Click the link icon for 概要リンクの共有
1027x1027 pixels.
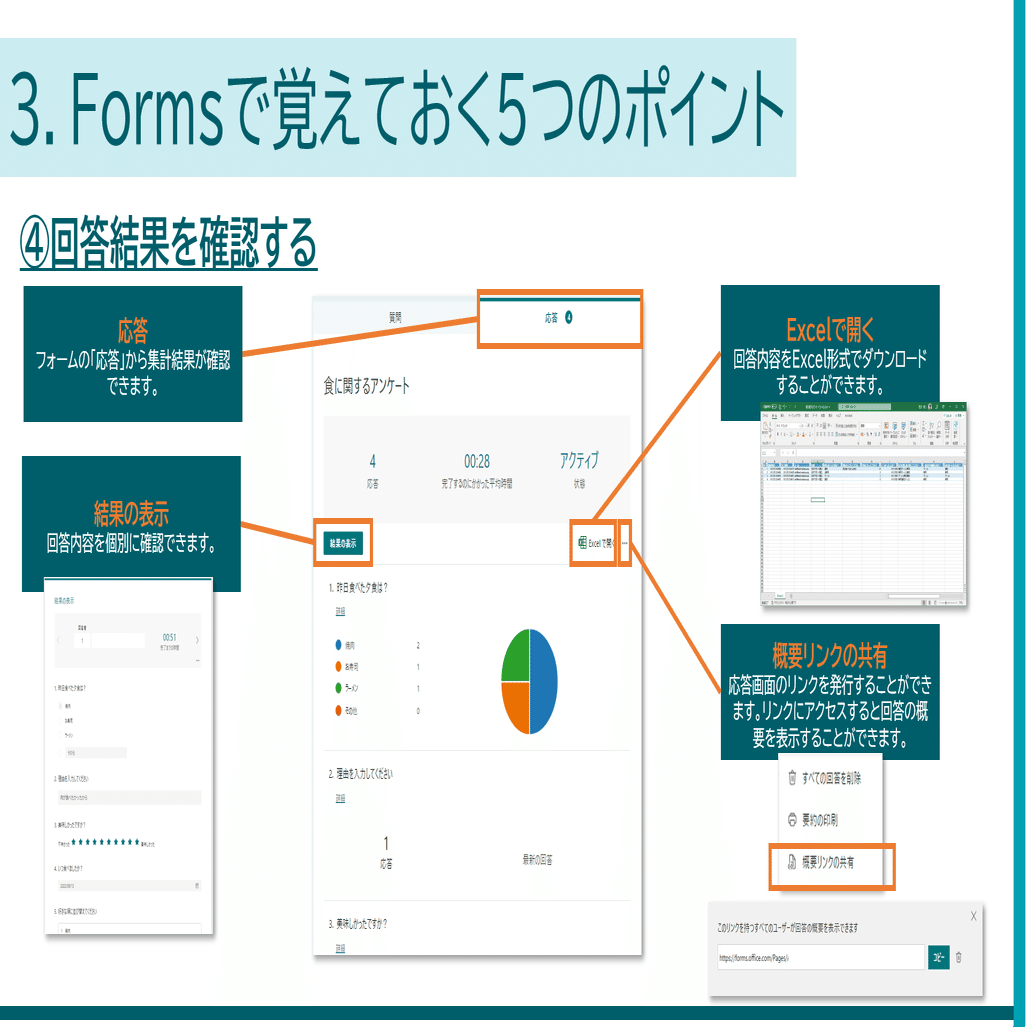pyautogui.click(x=793, y=862)
